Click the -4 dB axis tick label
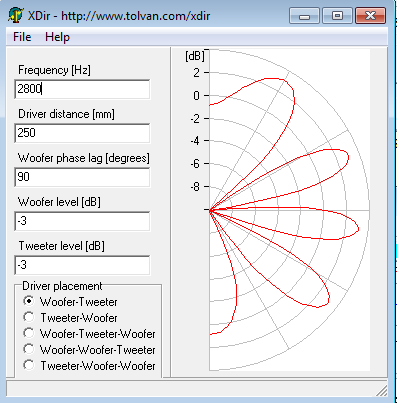Viewport: 397px width, 403px height. click(195, 141)
